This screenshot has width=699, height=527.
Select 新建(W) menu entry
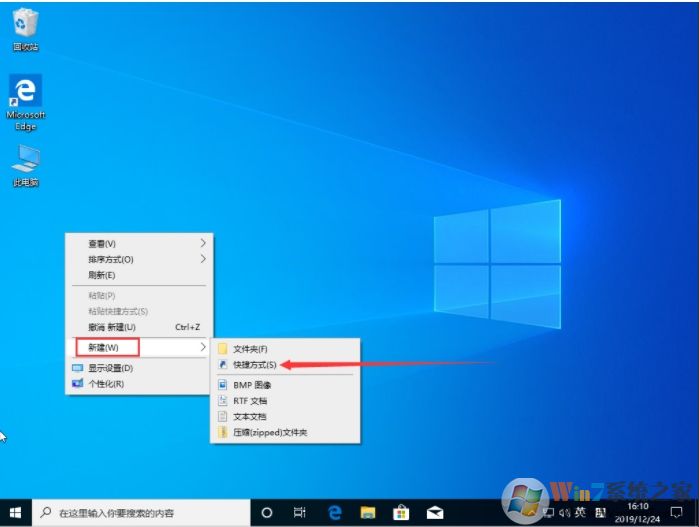[x=139, y=347]
